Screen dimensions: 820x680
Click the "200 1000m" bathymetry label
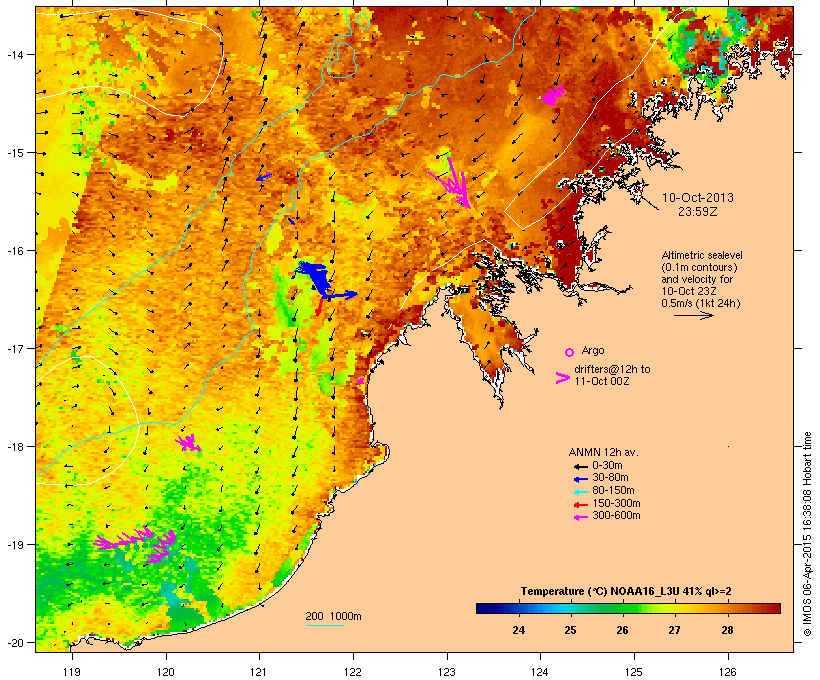click(x=333, y=616)
